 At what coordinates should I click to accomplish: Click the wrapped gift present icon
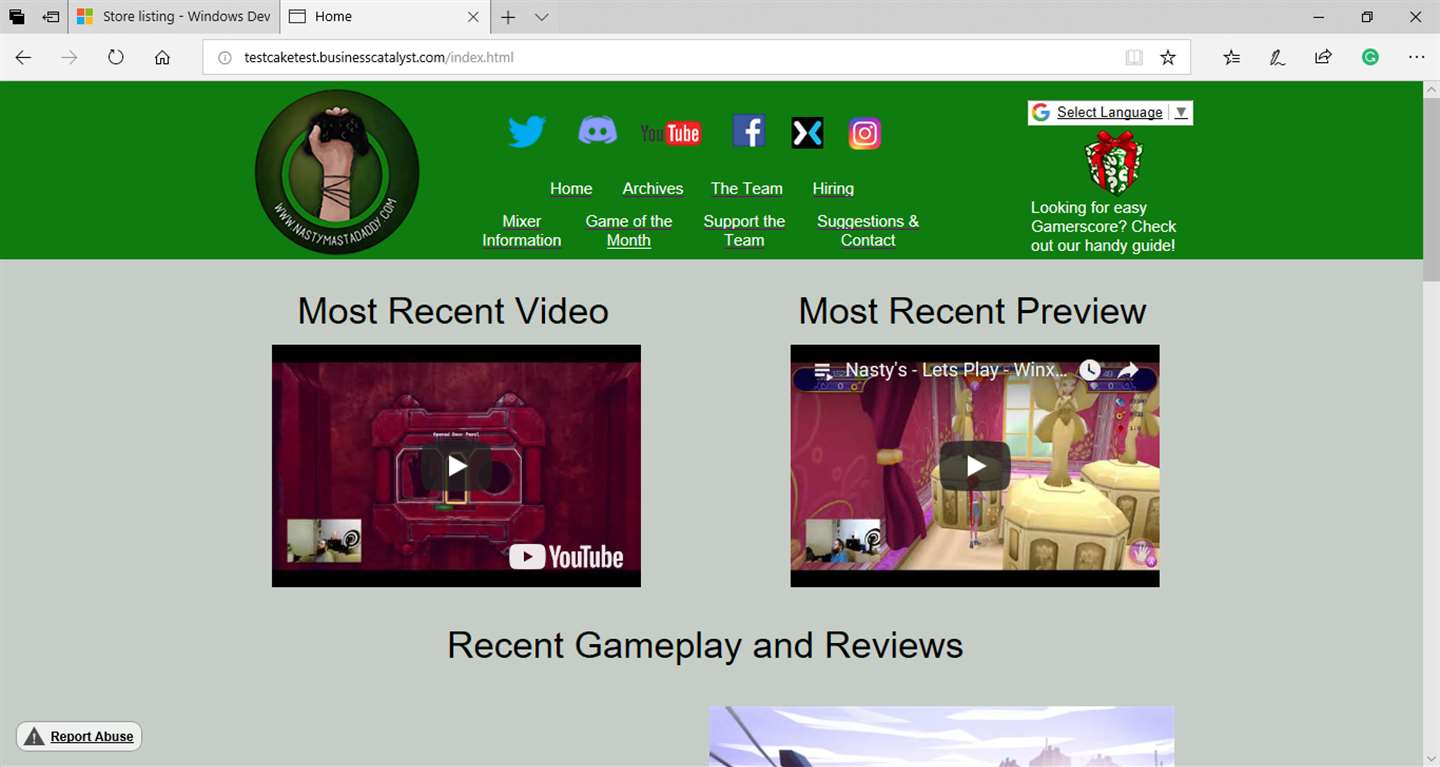click(1113, 161)
